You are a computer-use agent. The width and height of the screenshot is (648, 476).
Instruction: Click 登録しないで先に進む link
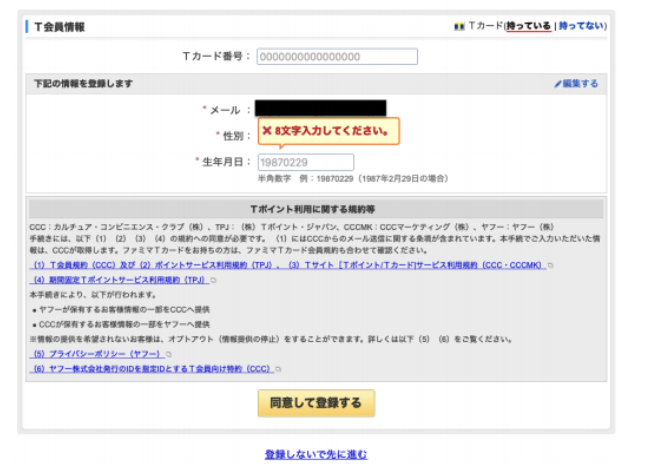tap(316, 454)
